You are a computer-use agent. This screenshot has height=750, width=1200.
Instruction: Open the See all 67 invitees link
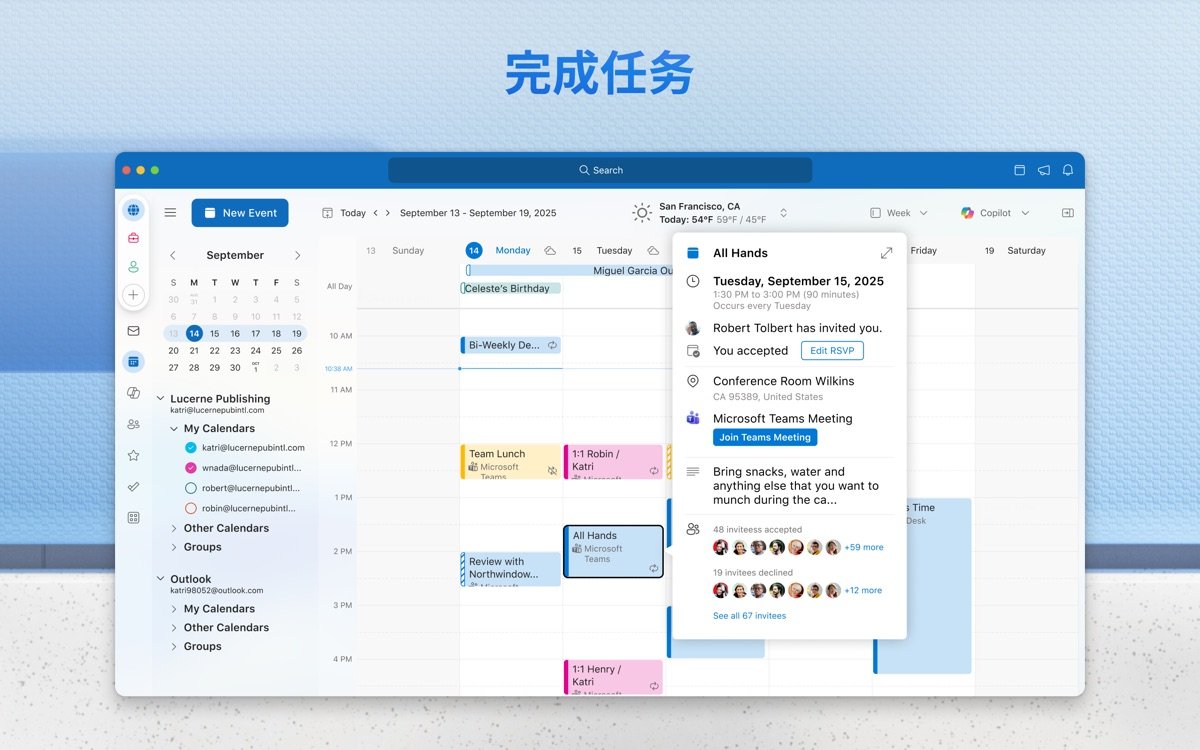coord(748,615)
